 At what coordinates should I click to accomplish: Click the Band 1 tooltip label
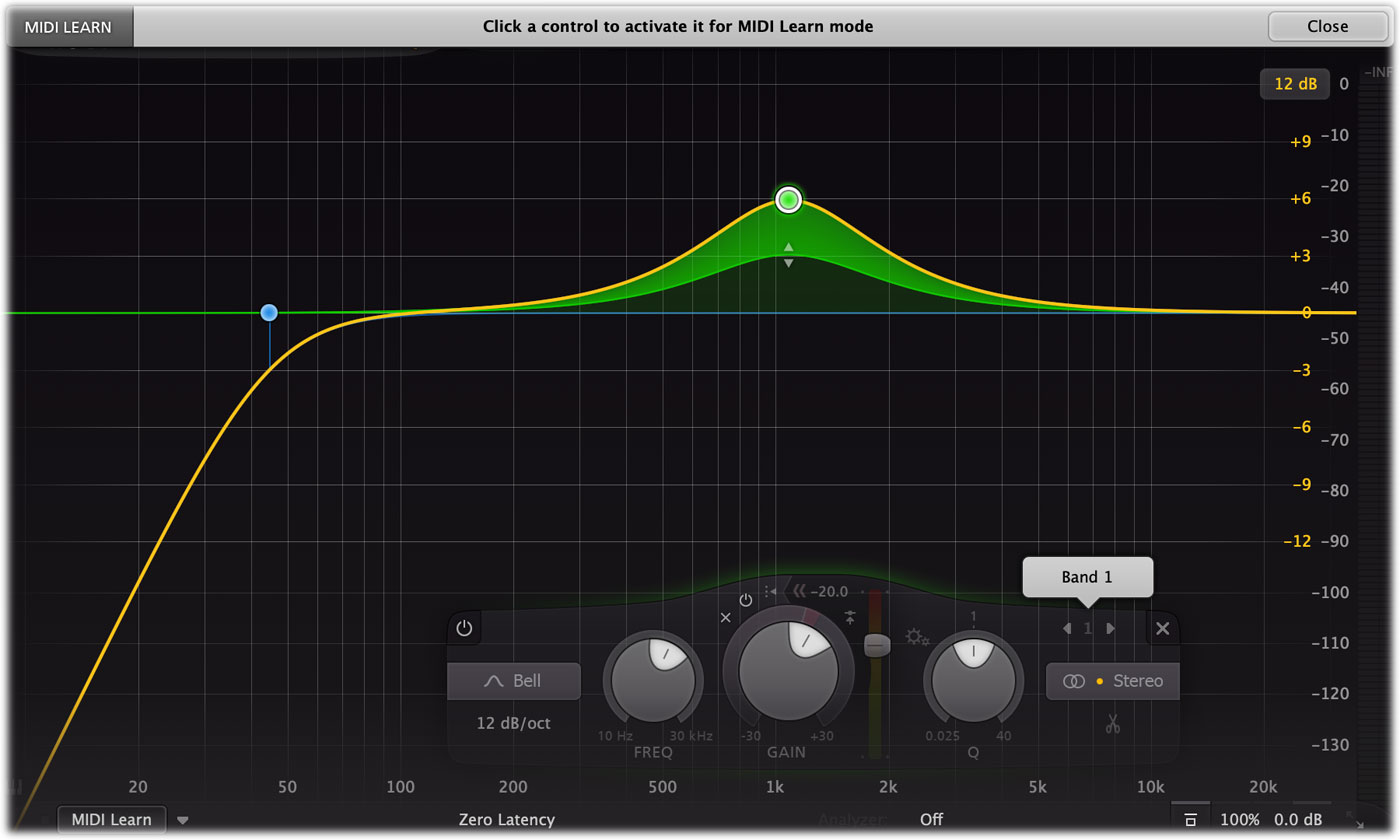1087,577
